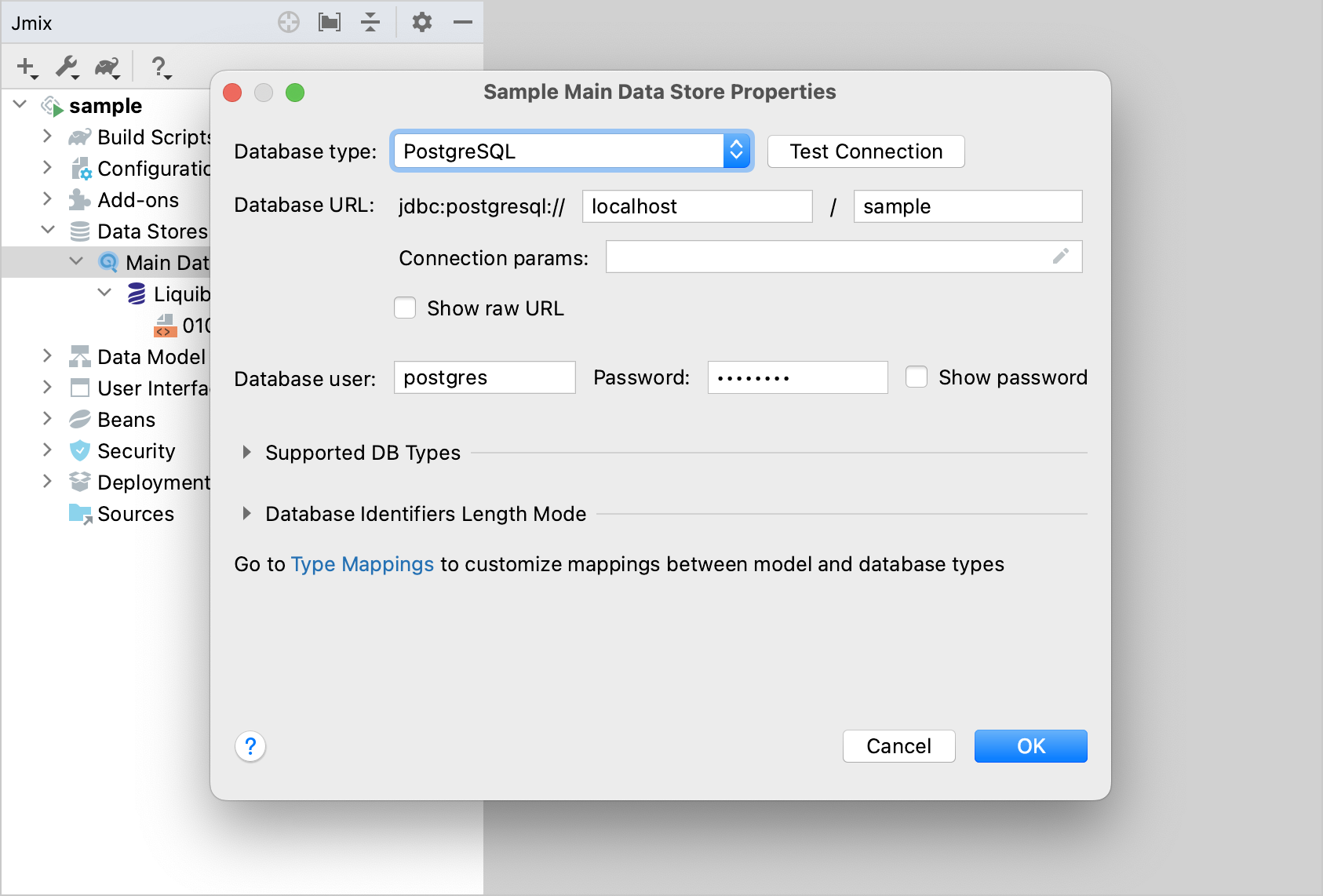Expand Database Identifiers Length Mode section
This screenshot has height=896, width=1323.
246,513
